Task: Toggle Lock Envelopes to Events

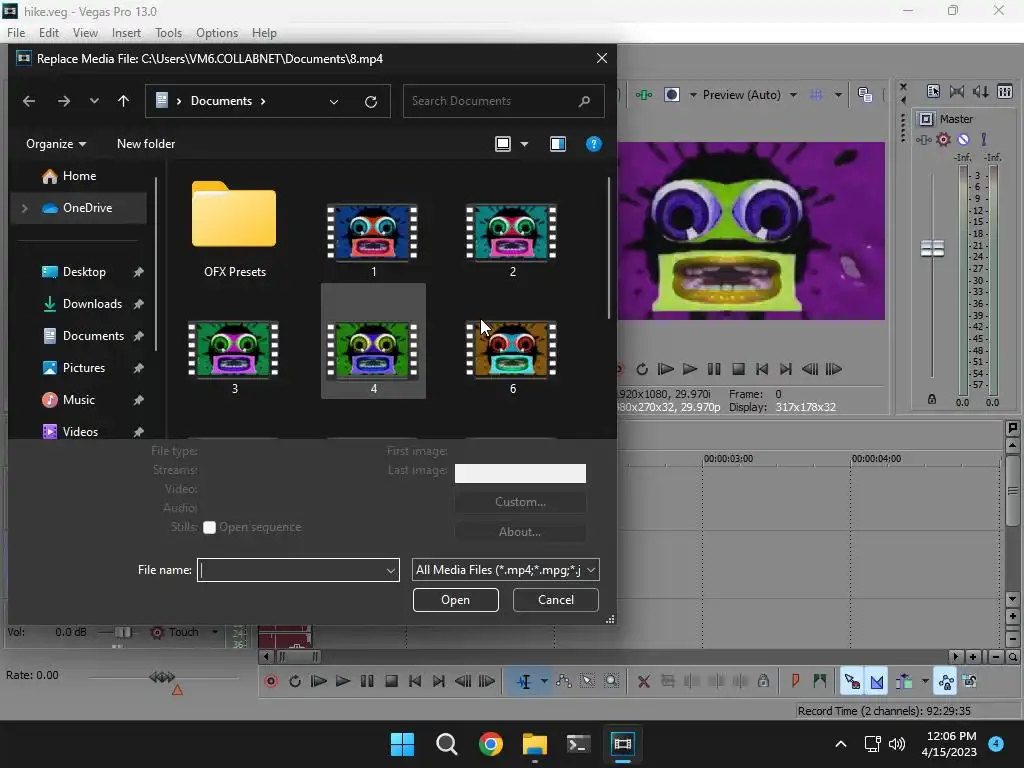Action: [x=946, y=681]
